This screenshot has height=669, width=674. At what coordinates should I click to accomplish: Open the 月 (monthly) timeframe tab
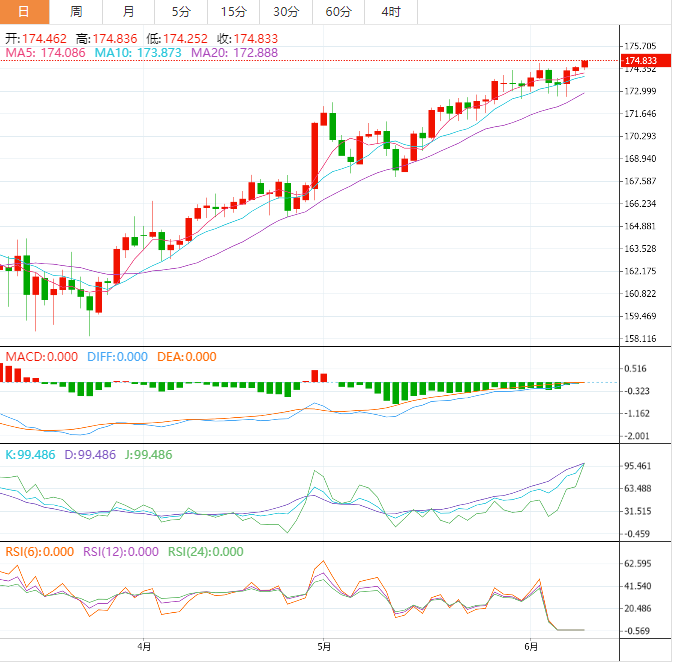128,12
